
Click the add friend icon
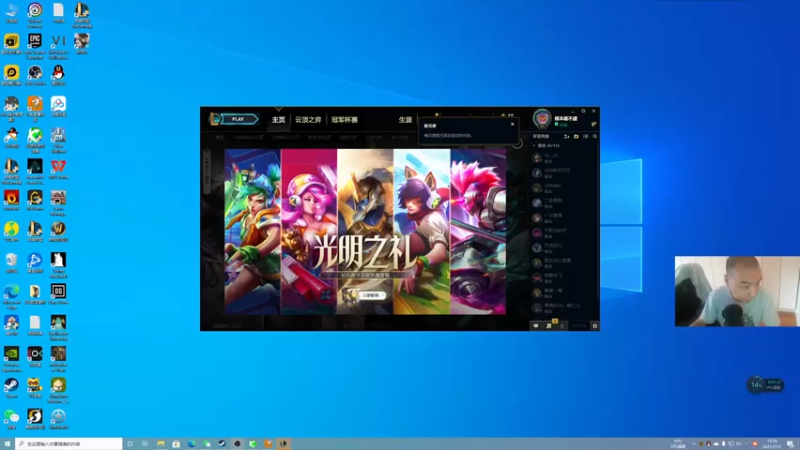pos(566,136)
